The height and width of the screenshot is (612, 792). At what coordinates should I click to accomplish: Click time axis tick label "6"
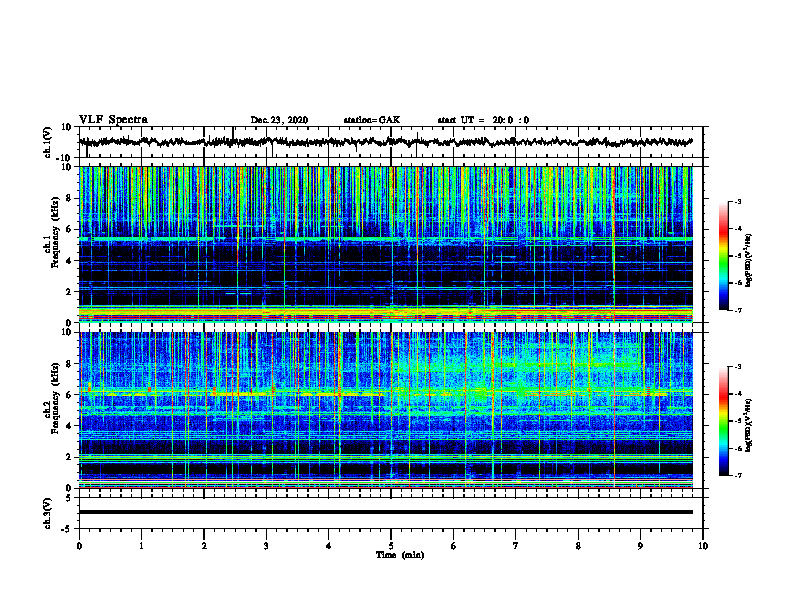coord(454,546)
